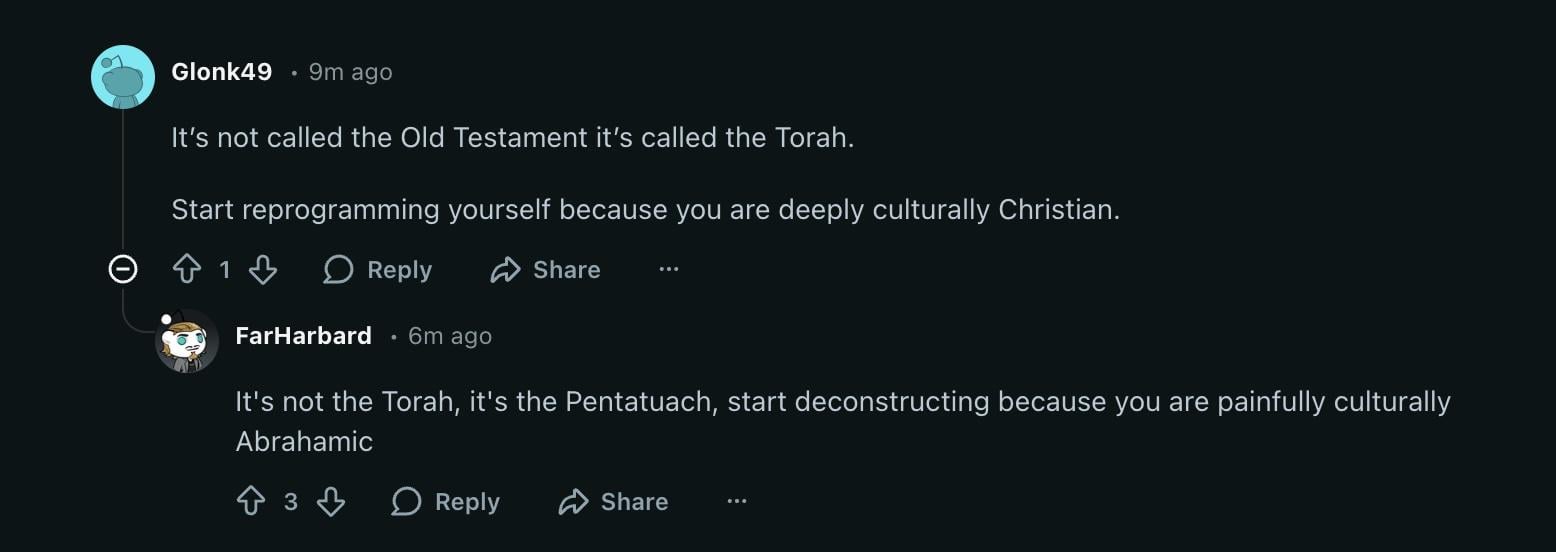Upvote Glonk49's comment
1556x552 pixels.
[x=188, y=269]
